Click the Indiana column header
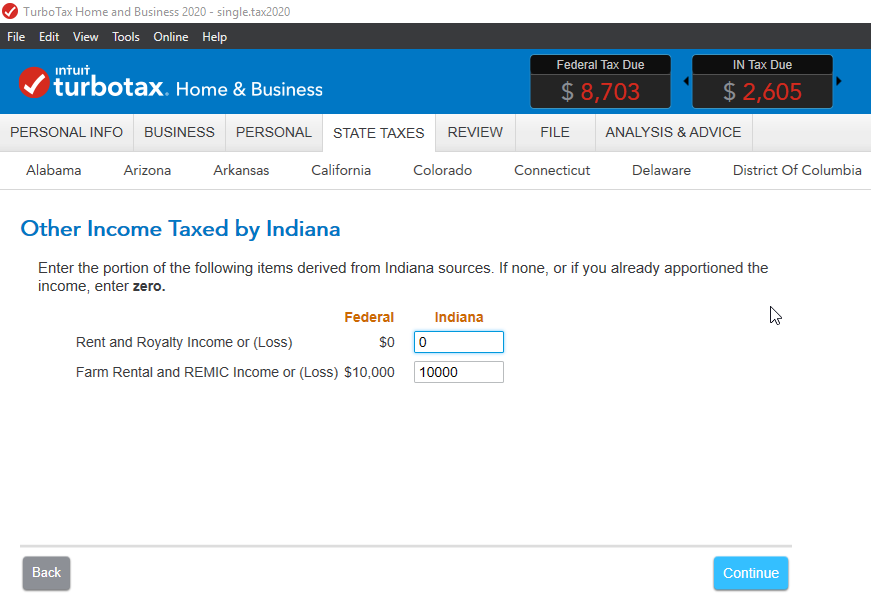The width and height of the screenshot is (871, 610). (x=459, y=317)
